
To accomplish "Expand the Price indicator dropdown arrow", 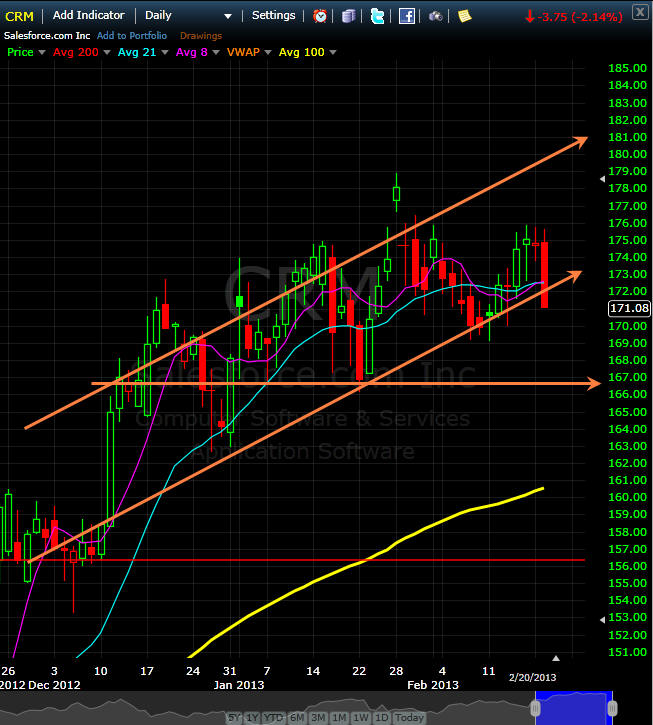I will (x=42, y=53).
